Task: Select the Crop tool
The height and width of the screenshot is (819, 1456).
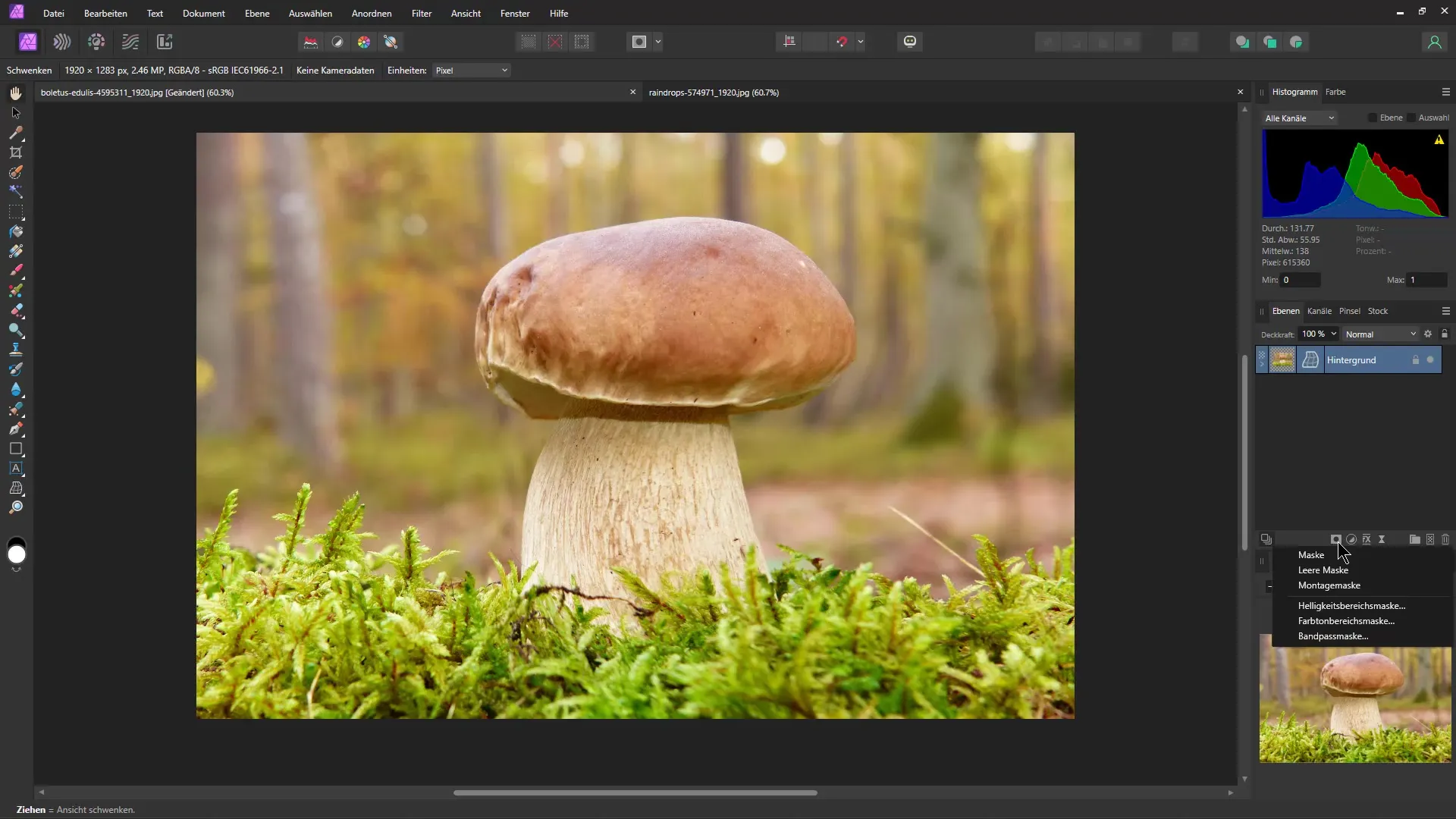Action: pos(16,152)
